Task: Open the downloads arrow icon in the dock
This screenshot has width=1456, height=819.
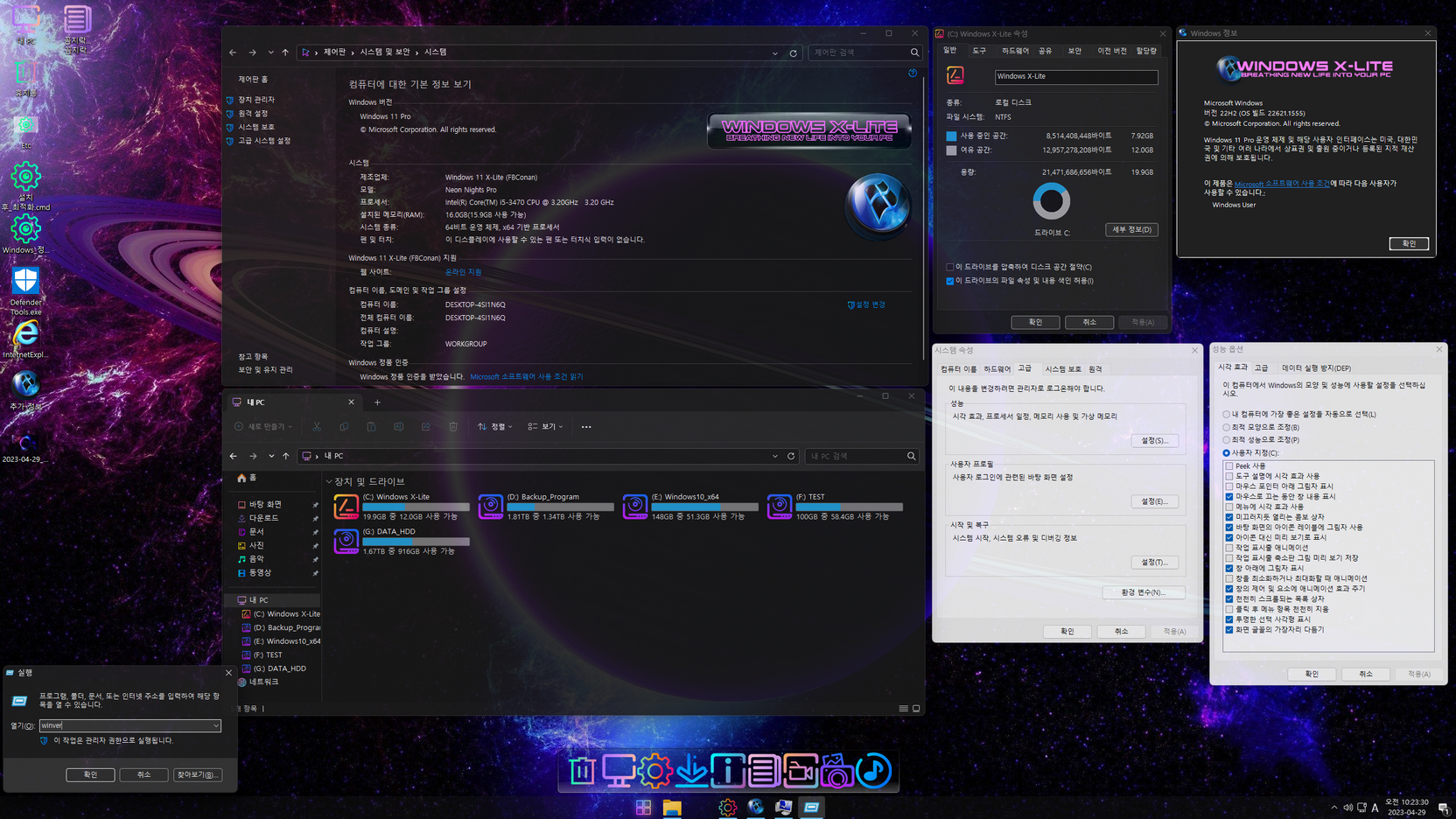Action: [x=691, y=771]
